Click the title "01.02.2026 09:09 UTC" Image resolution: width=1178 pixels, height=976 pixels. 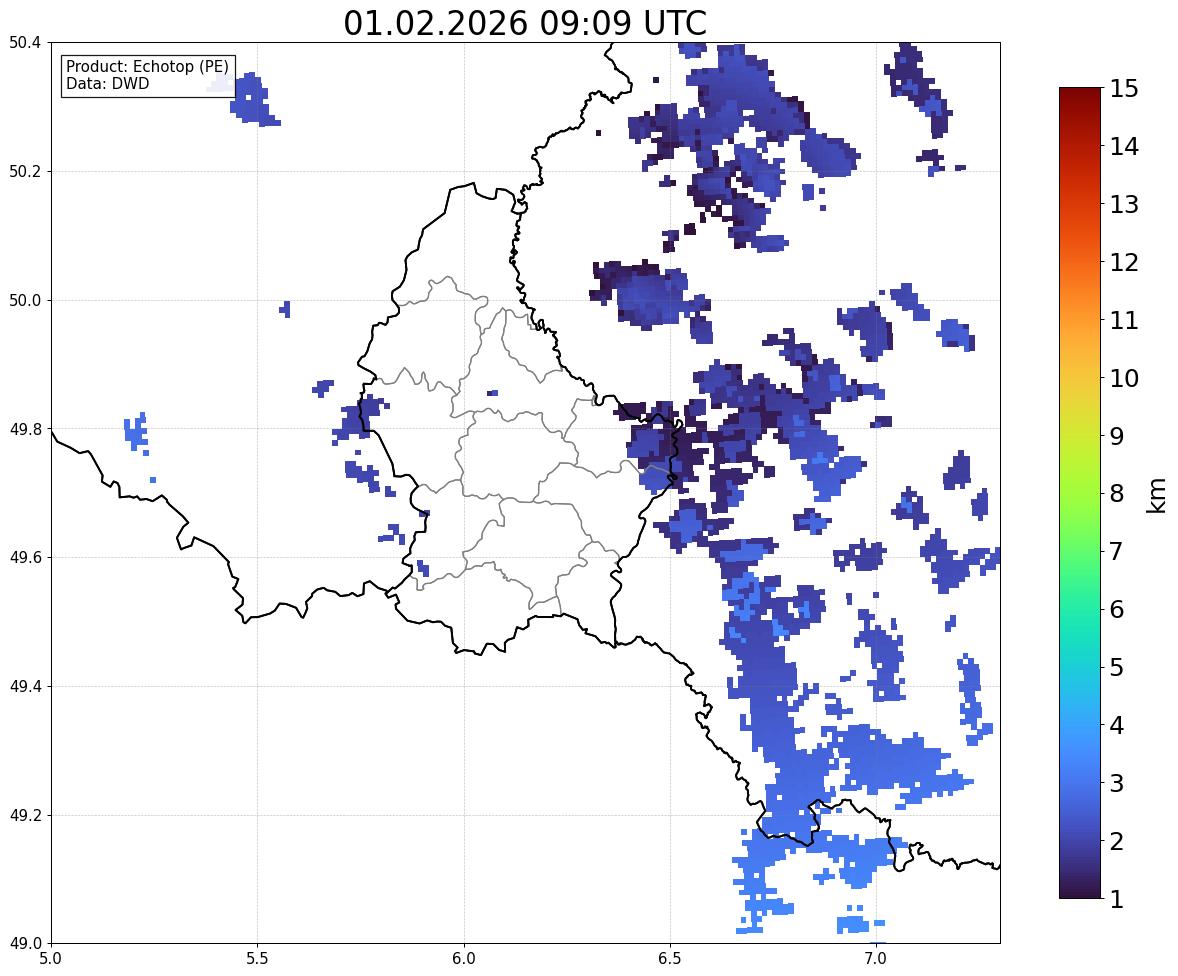pyautogui.click(x=524, y=23)
